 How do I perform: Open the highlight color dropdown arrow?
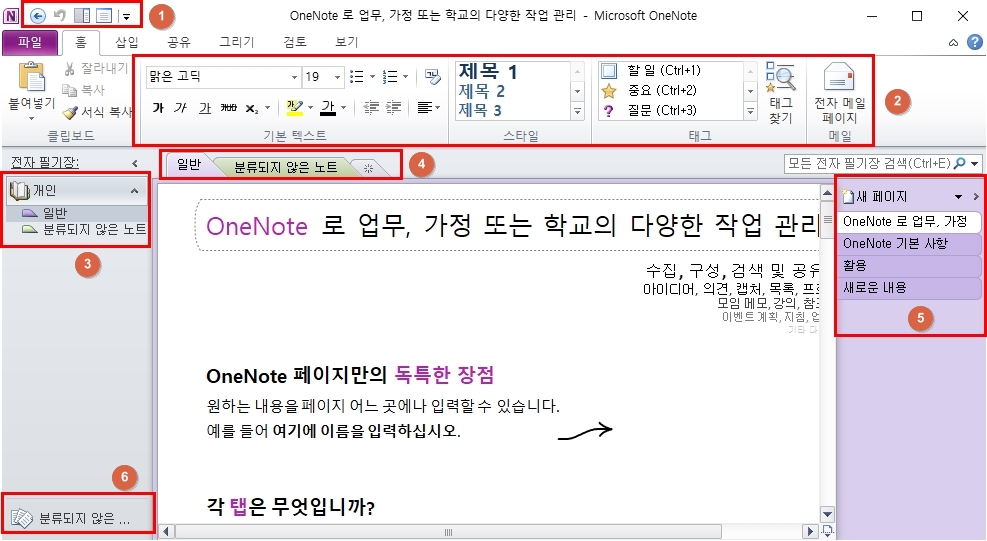pos(310,108)
